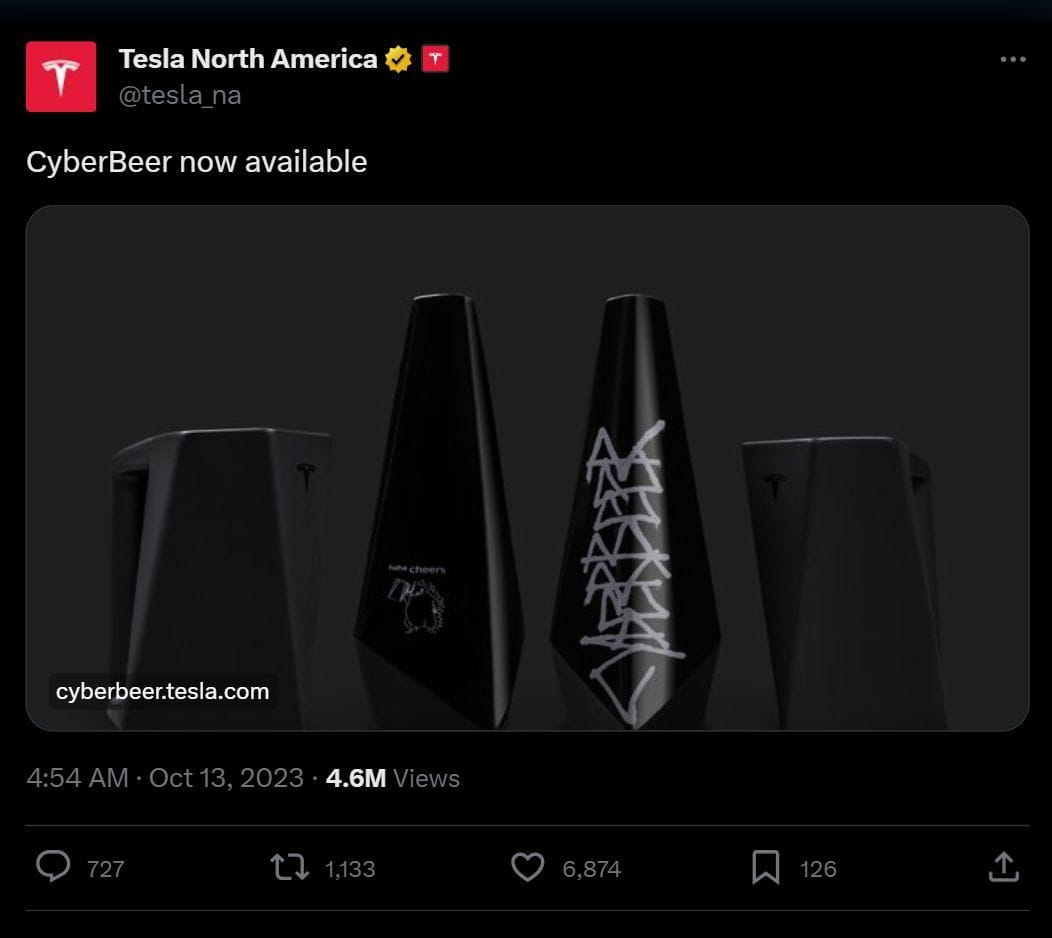Click the retweet arrows icon
The image size is (1052, 938).
tap(291, 868)
